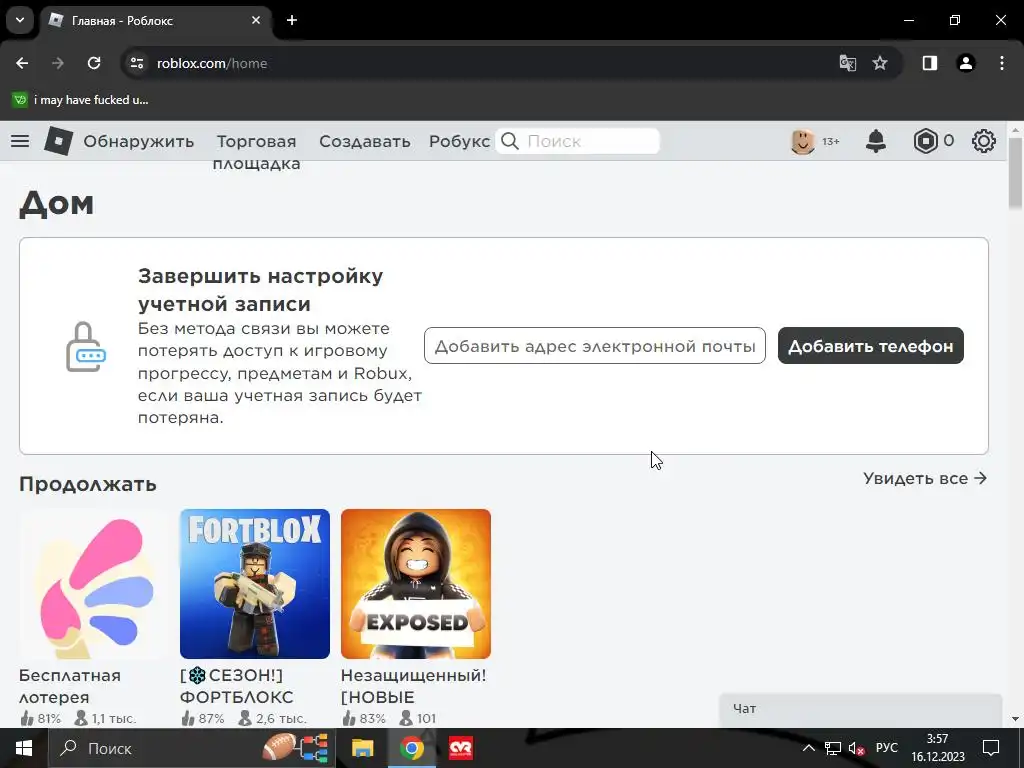
Task: Switch to Chrome in the taskbar
Action: (x=411, y=748)
